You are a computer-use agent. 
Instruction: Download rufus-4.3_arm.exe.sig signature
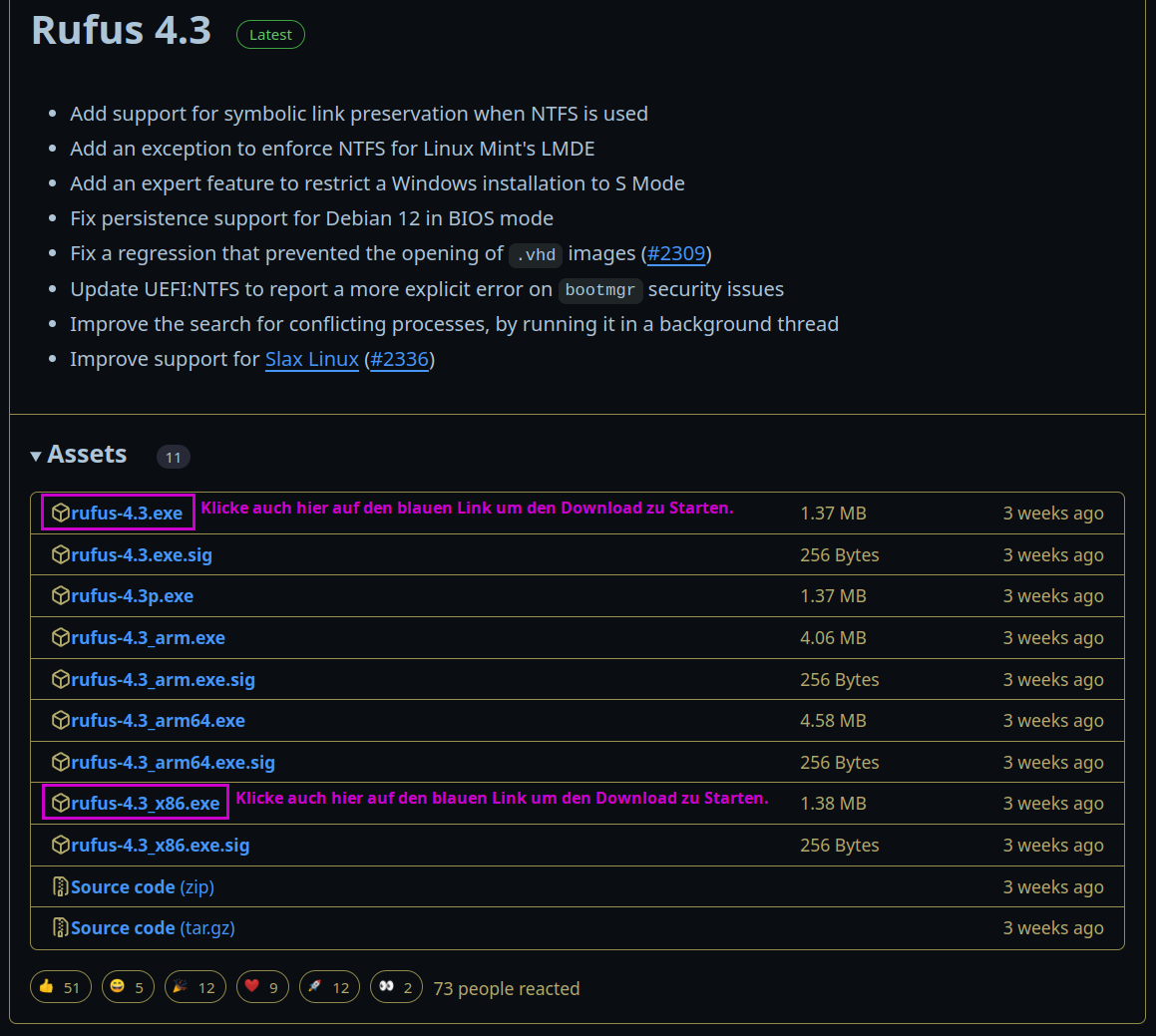(x=163, y=679)
